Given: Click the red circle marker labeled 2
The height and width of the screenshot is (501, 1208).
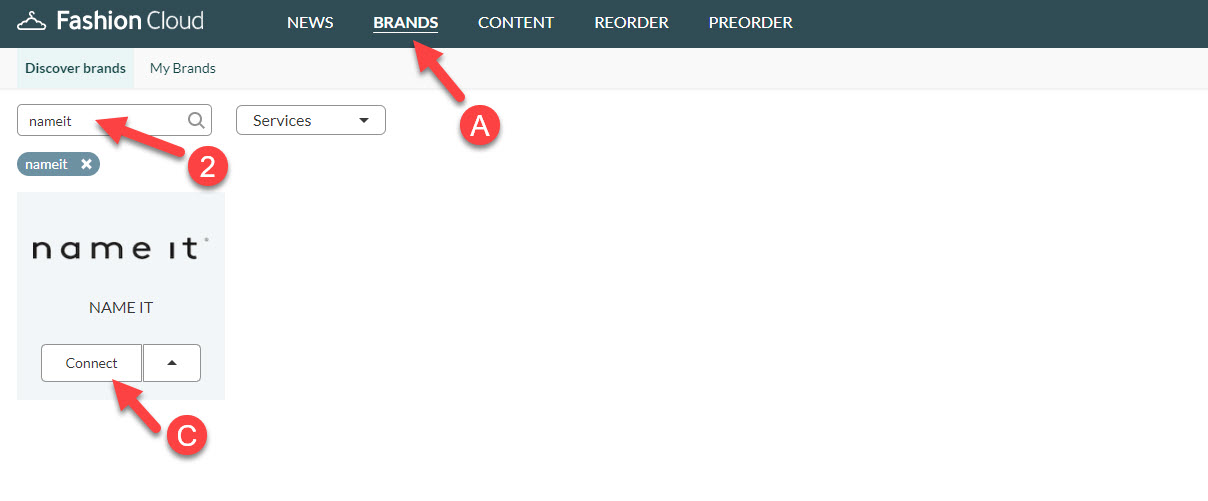Looking at the screenshot, I should click(207, 167).
